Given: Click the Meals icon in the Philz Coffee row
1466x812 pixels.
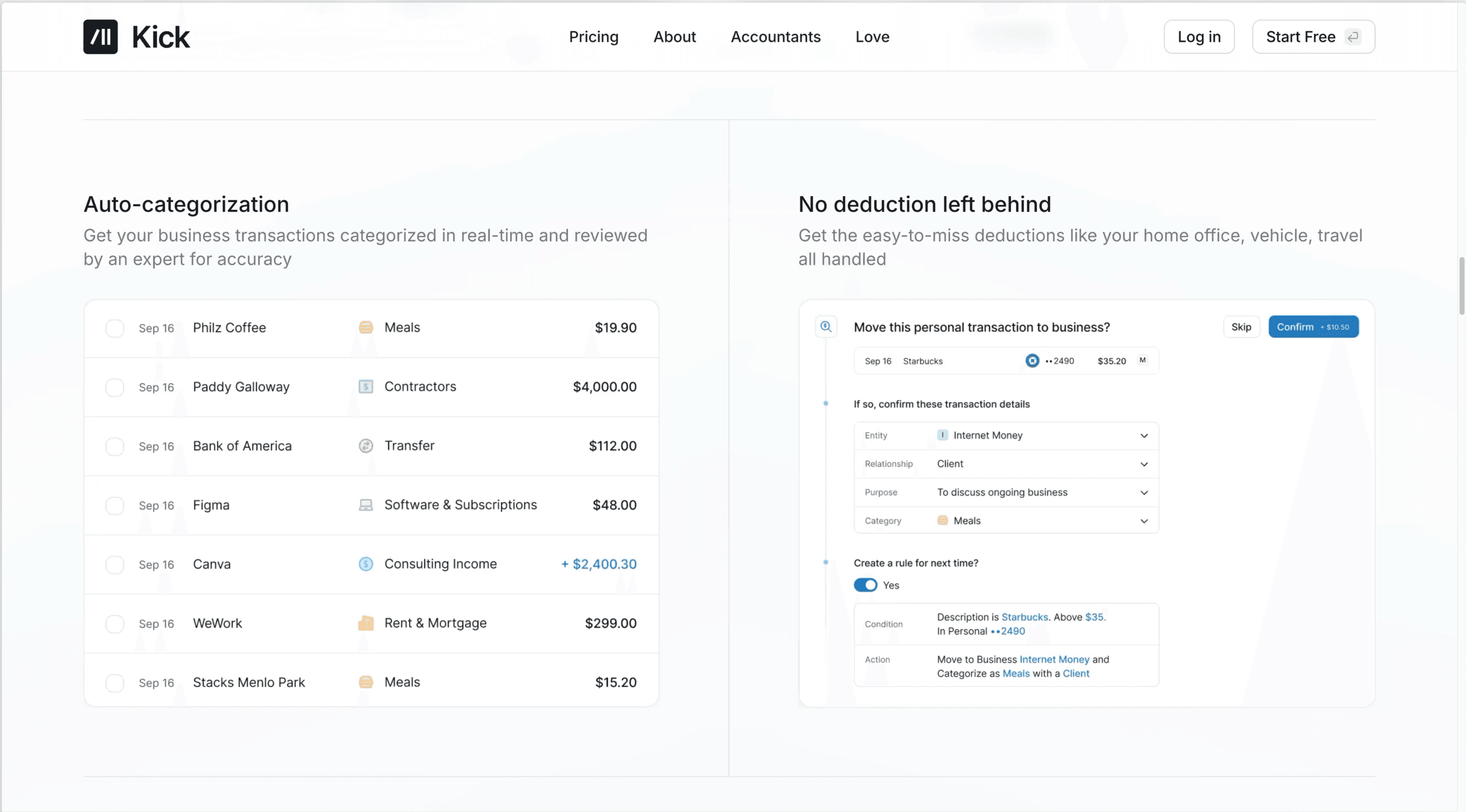Looking at the screenshot, I should pos(366,328).
